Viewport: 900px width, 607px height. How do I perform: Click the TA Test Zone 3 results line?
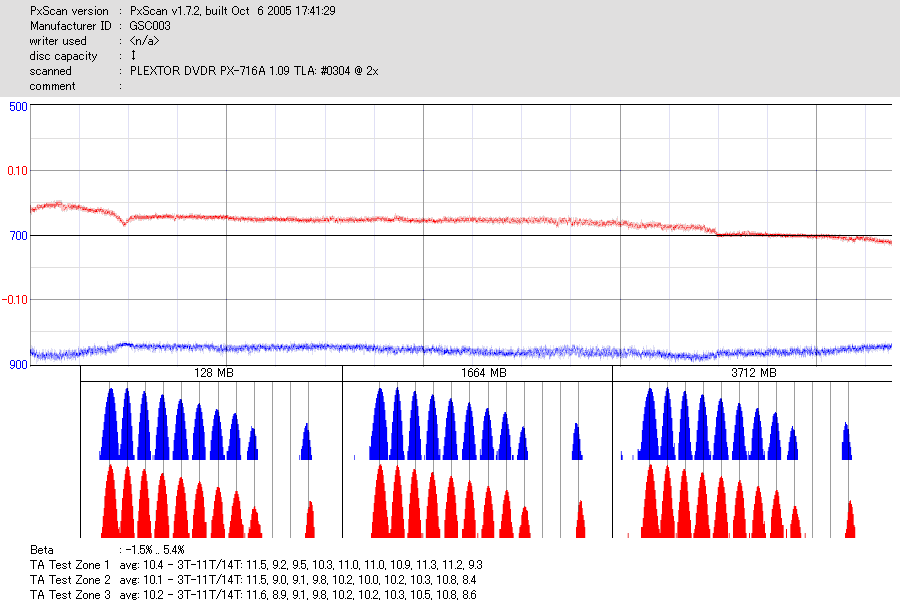tap(253, 594)
